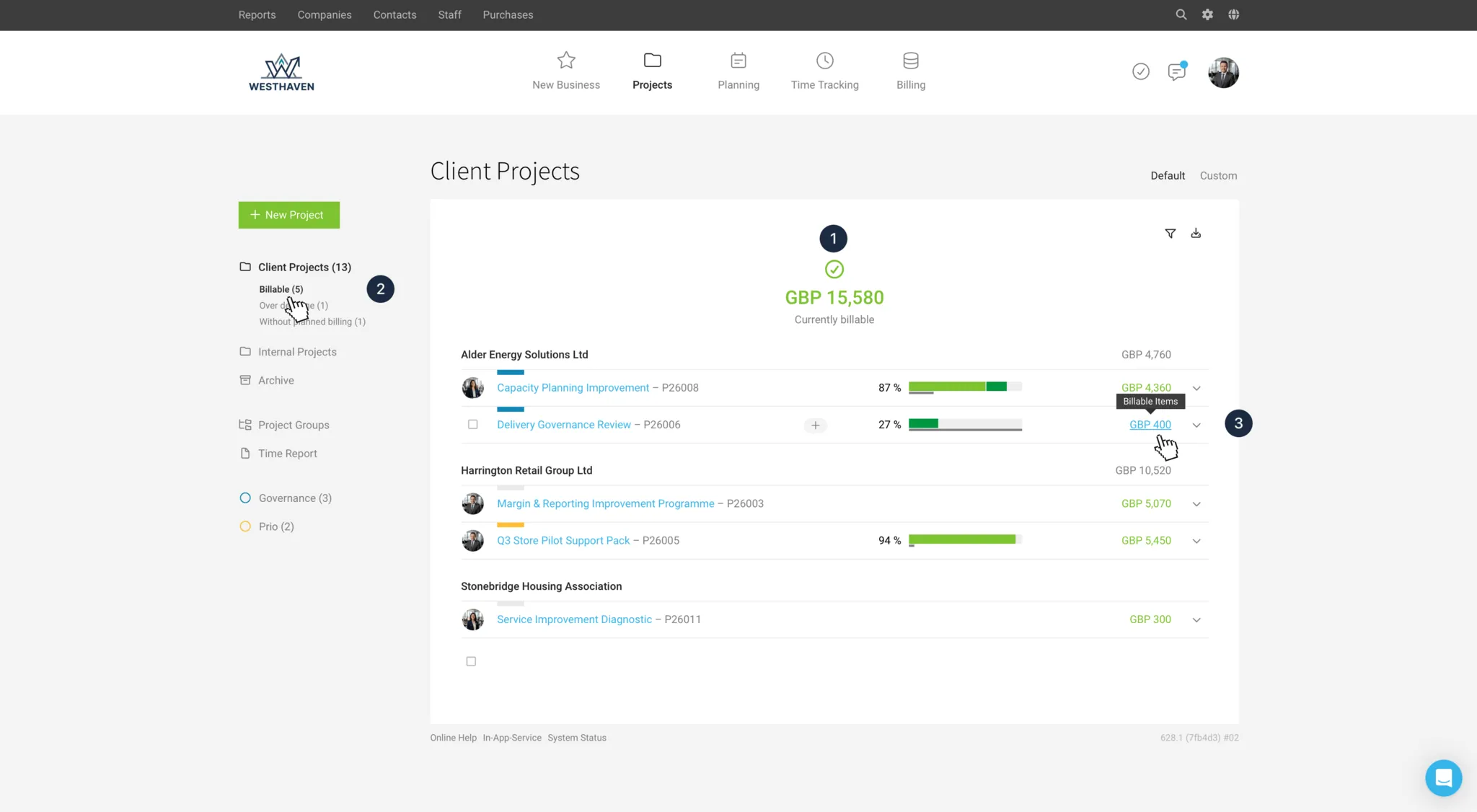Open the Purchases menu
This screenshot has width=1477, height=812.
click(508, 14)
